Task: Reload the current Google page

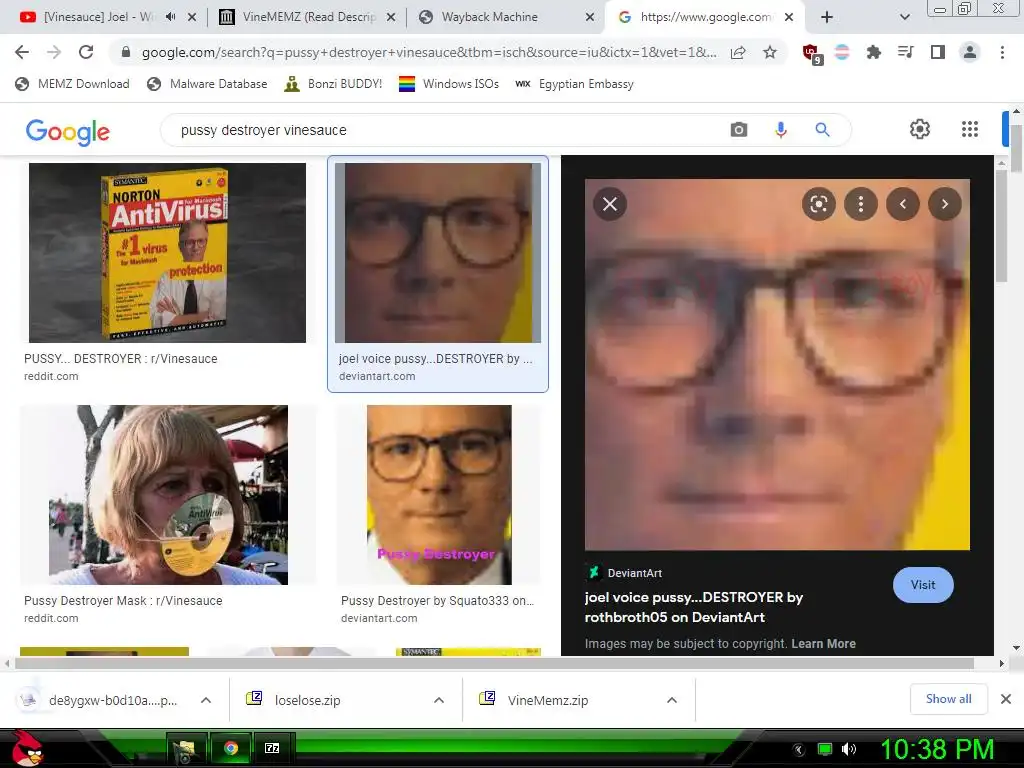Action: tap(86, 52)
